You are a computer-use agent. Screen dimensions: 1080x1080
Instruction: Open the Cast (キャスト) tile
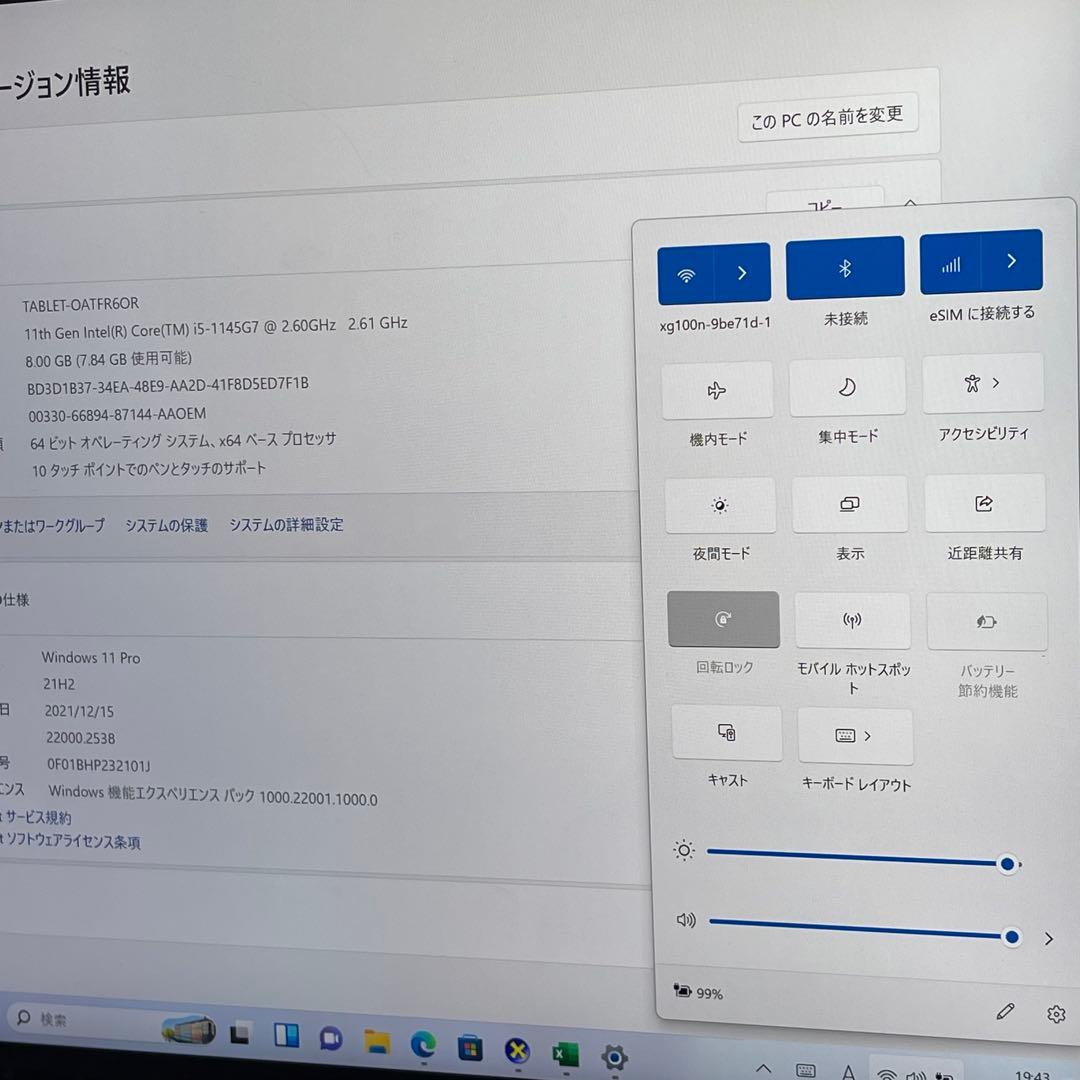click(x=727, y=733)
